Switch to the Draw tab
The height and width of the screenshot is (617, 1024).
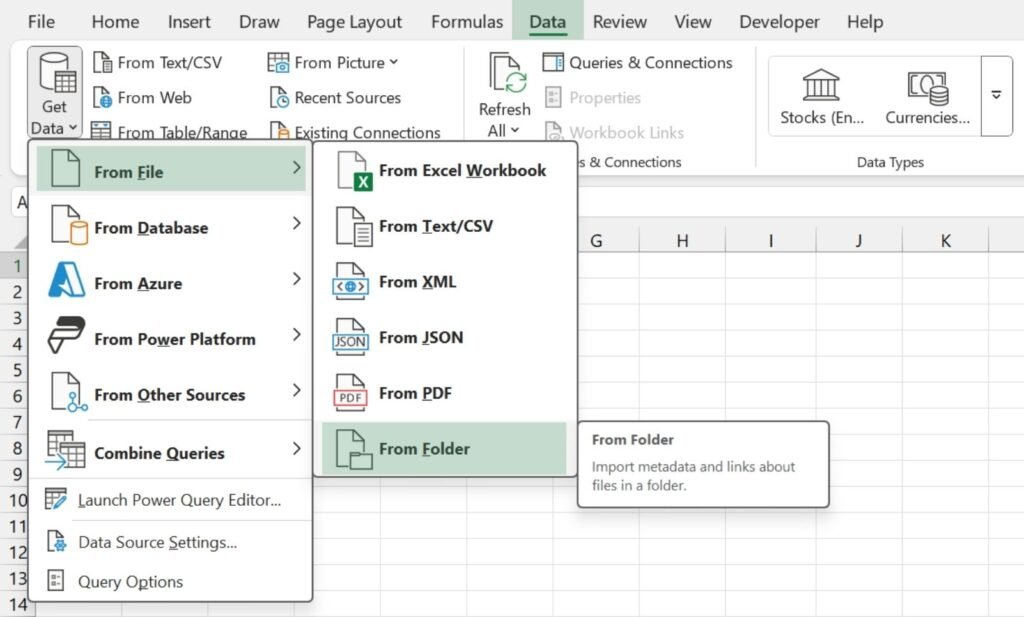point(259,22)
